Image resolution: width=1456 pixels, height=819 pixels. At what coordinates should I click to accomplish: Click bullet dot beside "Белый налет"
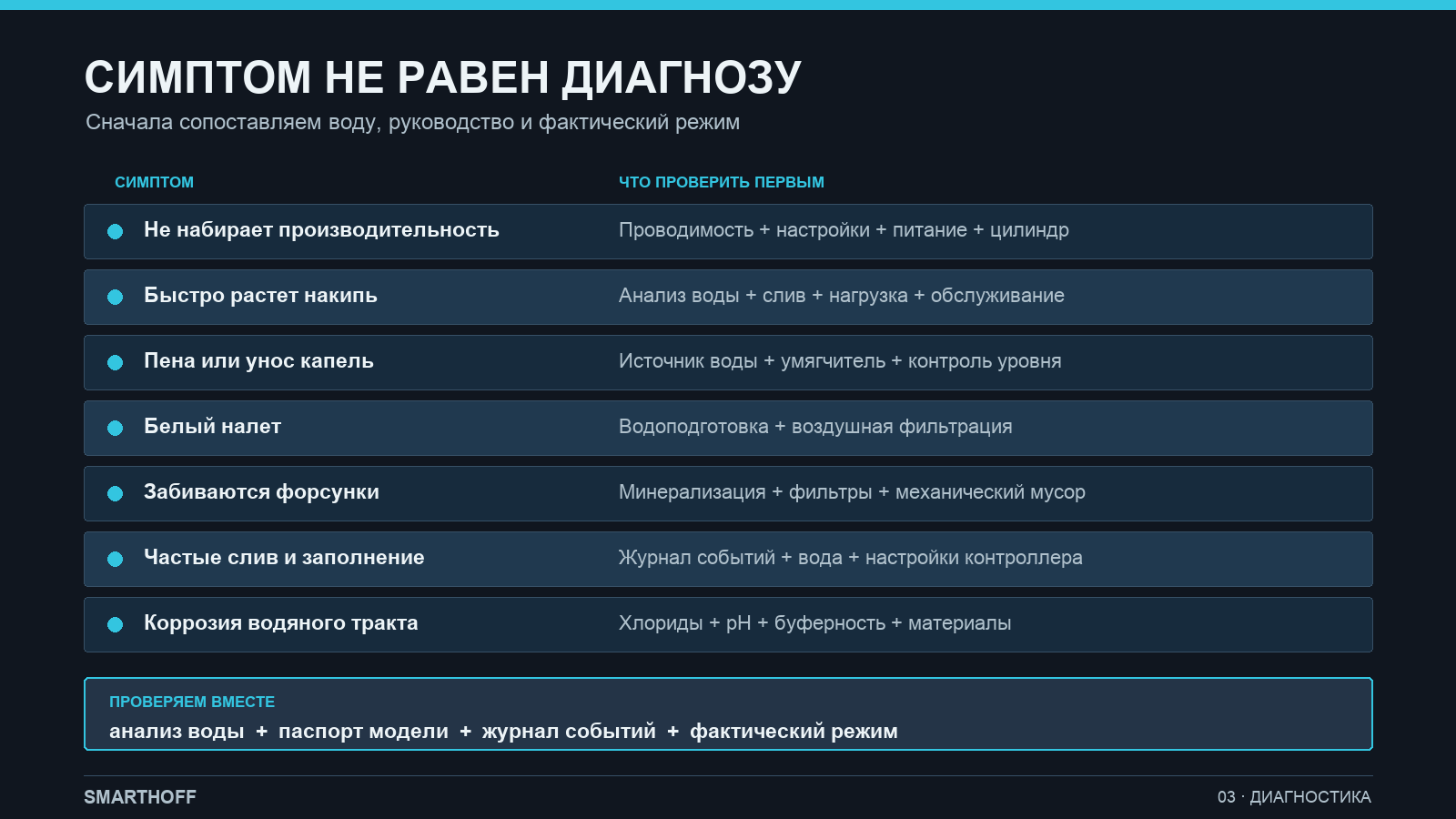115,428
